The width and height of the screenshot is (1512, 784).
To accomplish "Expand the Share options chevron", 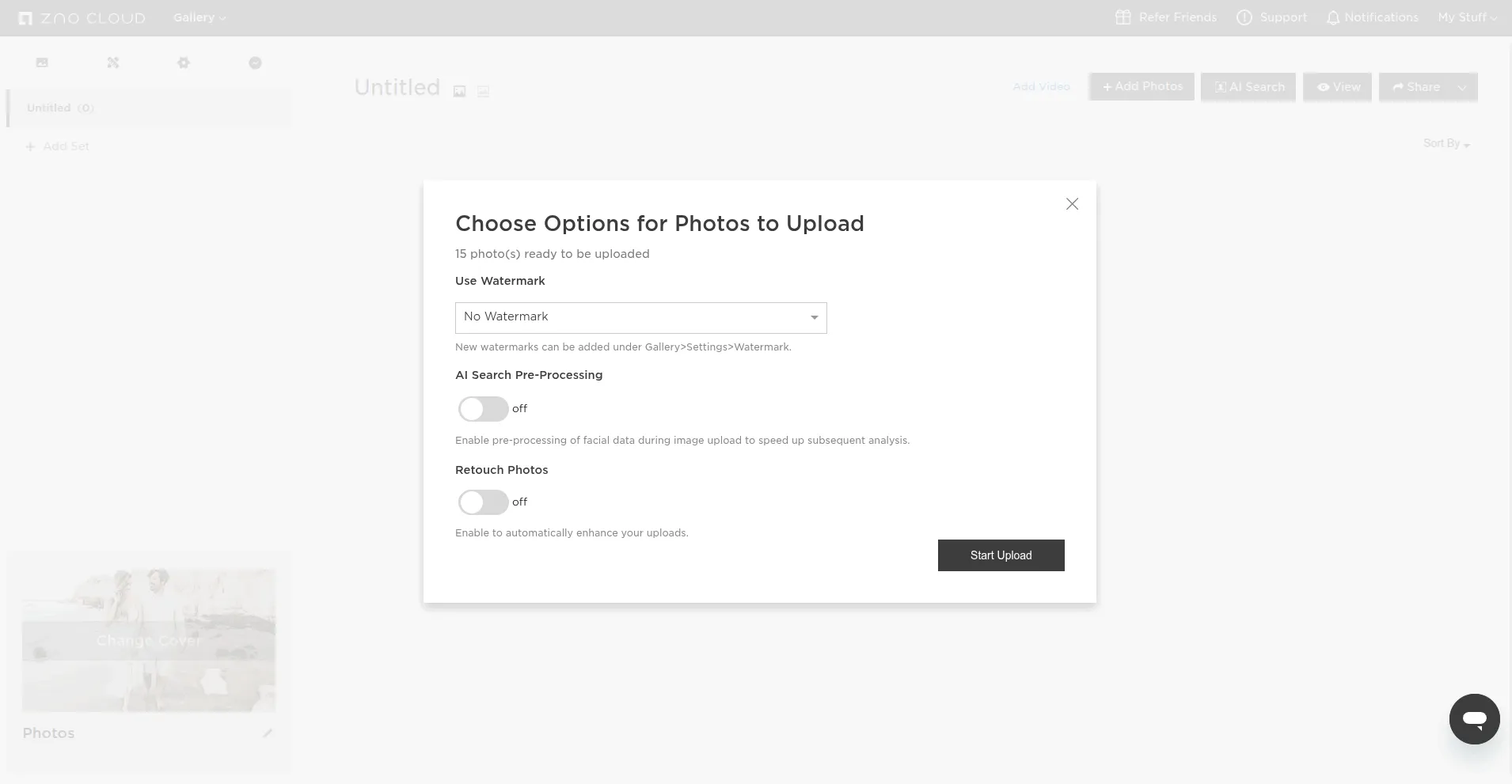I will [x=1461, y=87].
